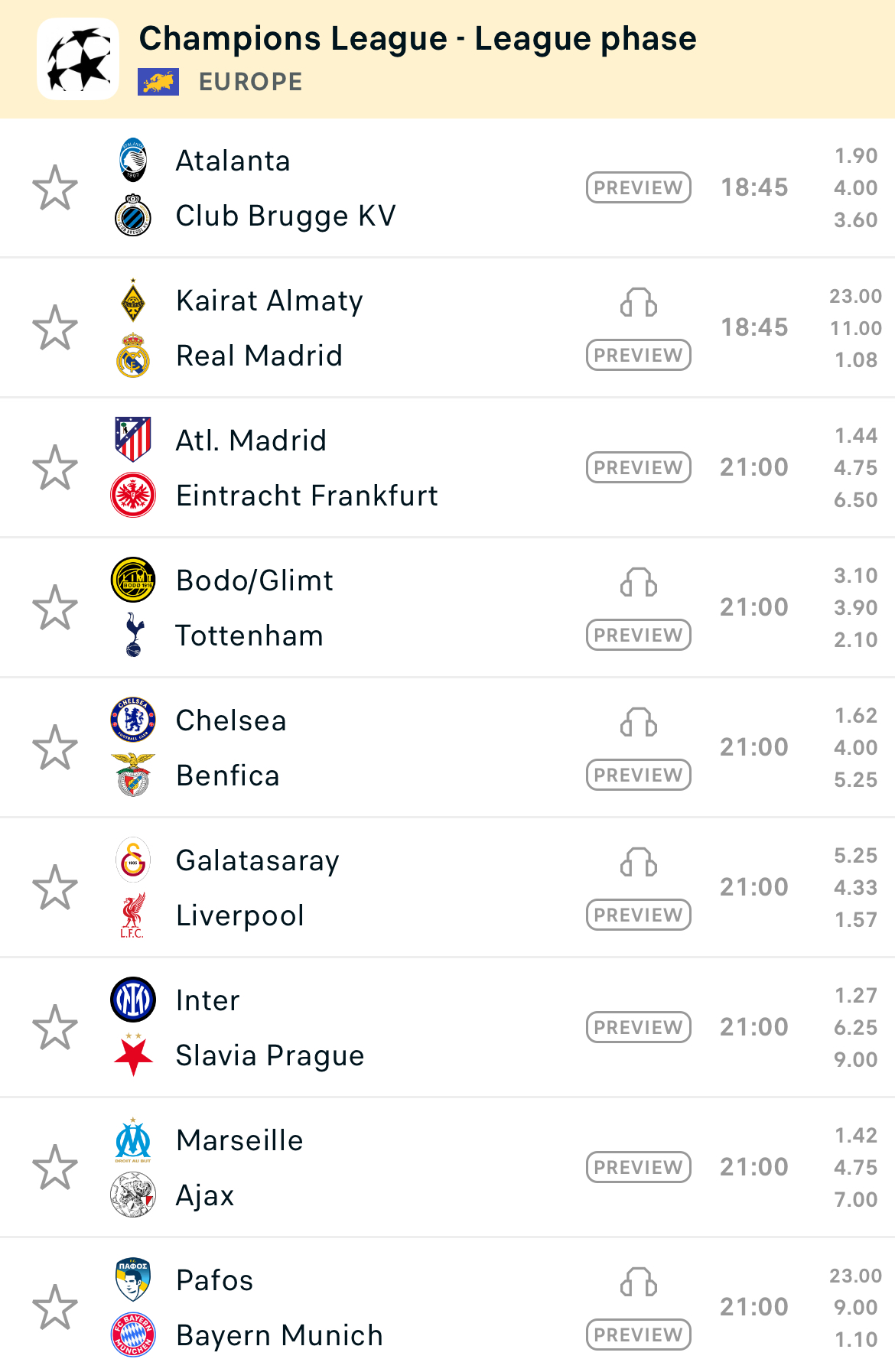895x1372 pixels.
Task: Click PREVIEW for Inter vs Slavia Prague
Action: pos(639,1027)
